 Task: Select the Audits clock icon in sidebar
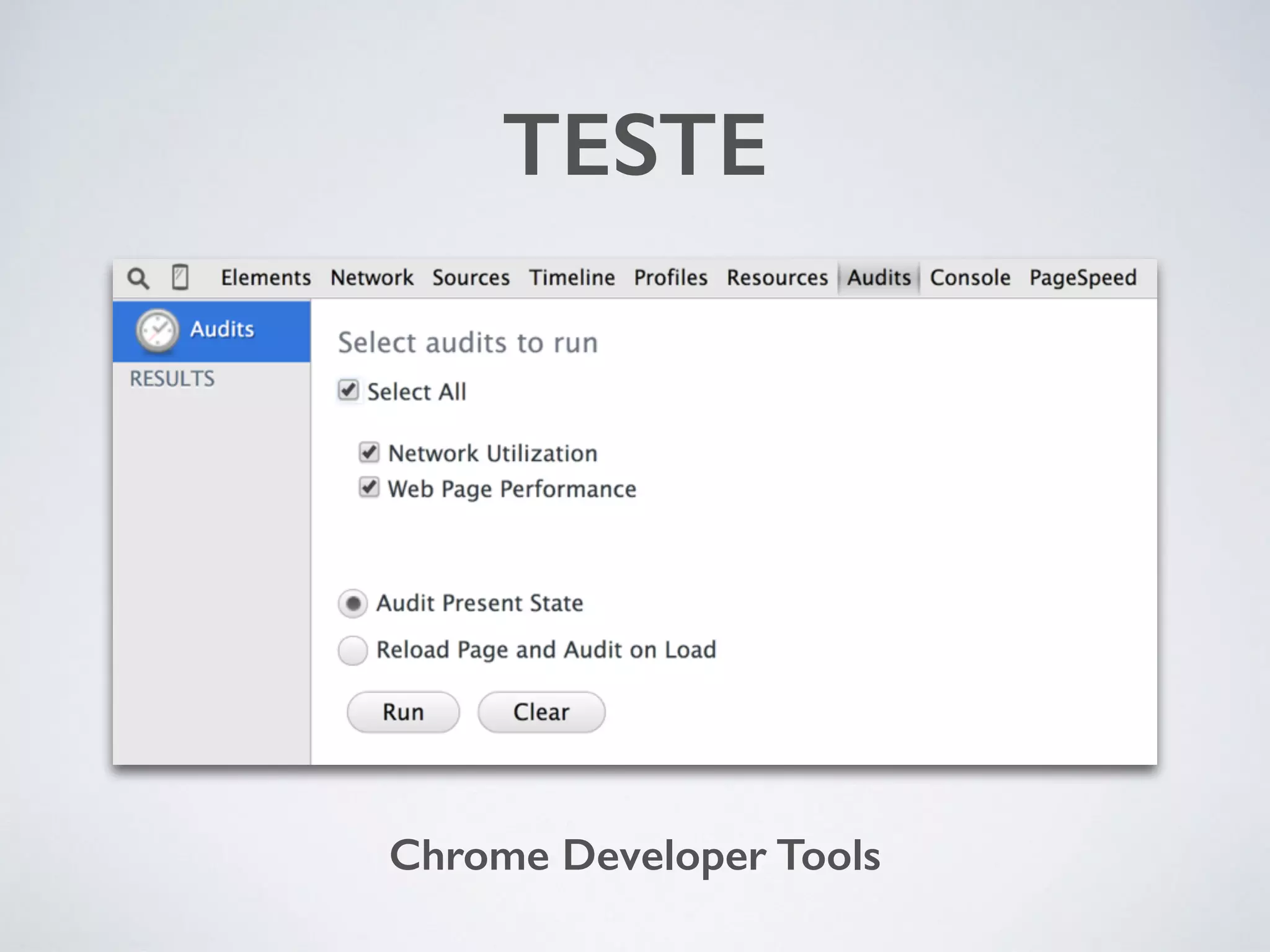[158, 330]
